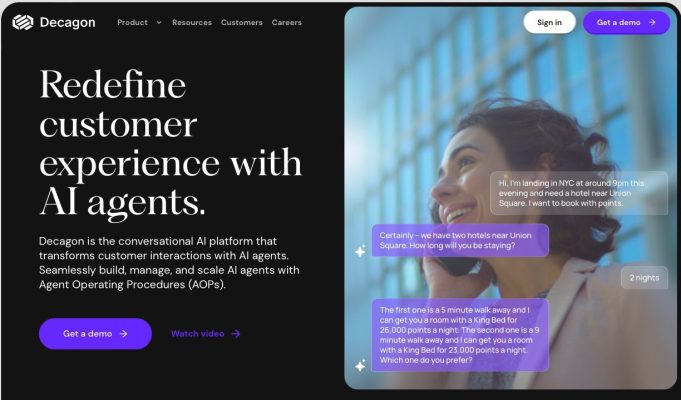Click the NYC landing chat message bubble
The width and height of the screenshot is (681, 400).
point(579,193)
